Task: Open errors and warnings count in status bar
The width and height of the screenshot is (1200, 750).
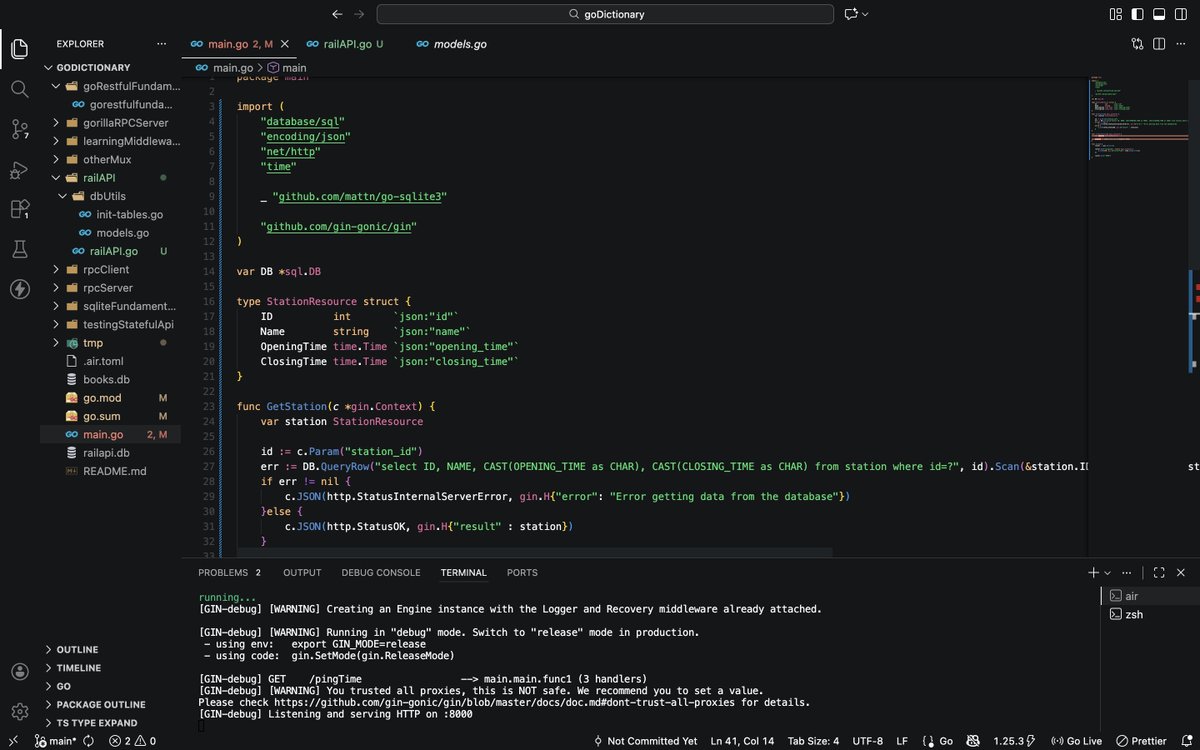Action: [132, 741]
